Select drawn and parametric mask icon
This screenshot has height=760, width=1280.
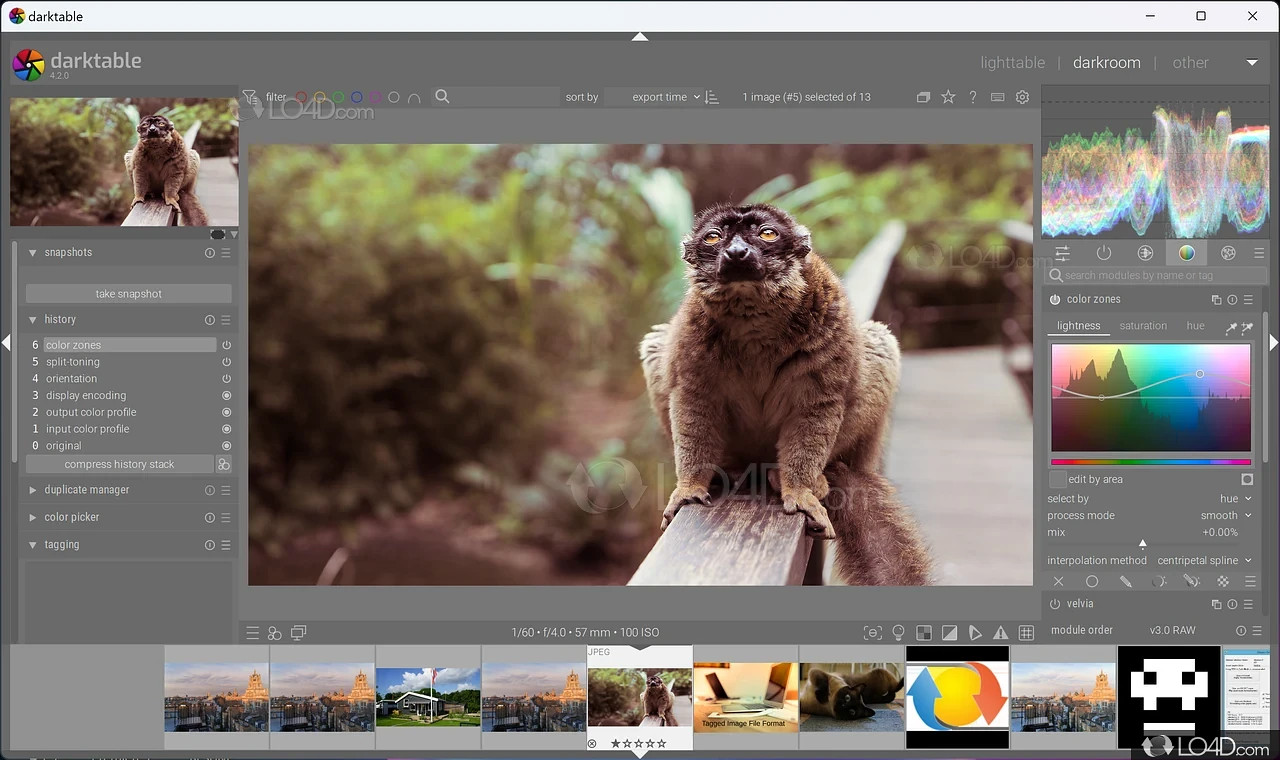[x=1191, y=581]
